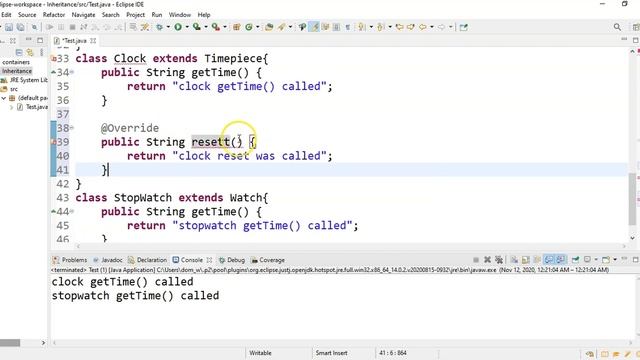Click the Last Edit Location icon
This screenshot has height=360, width=640.
point(400,27)
